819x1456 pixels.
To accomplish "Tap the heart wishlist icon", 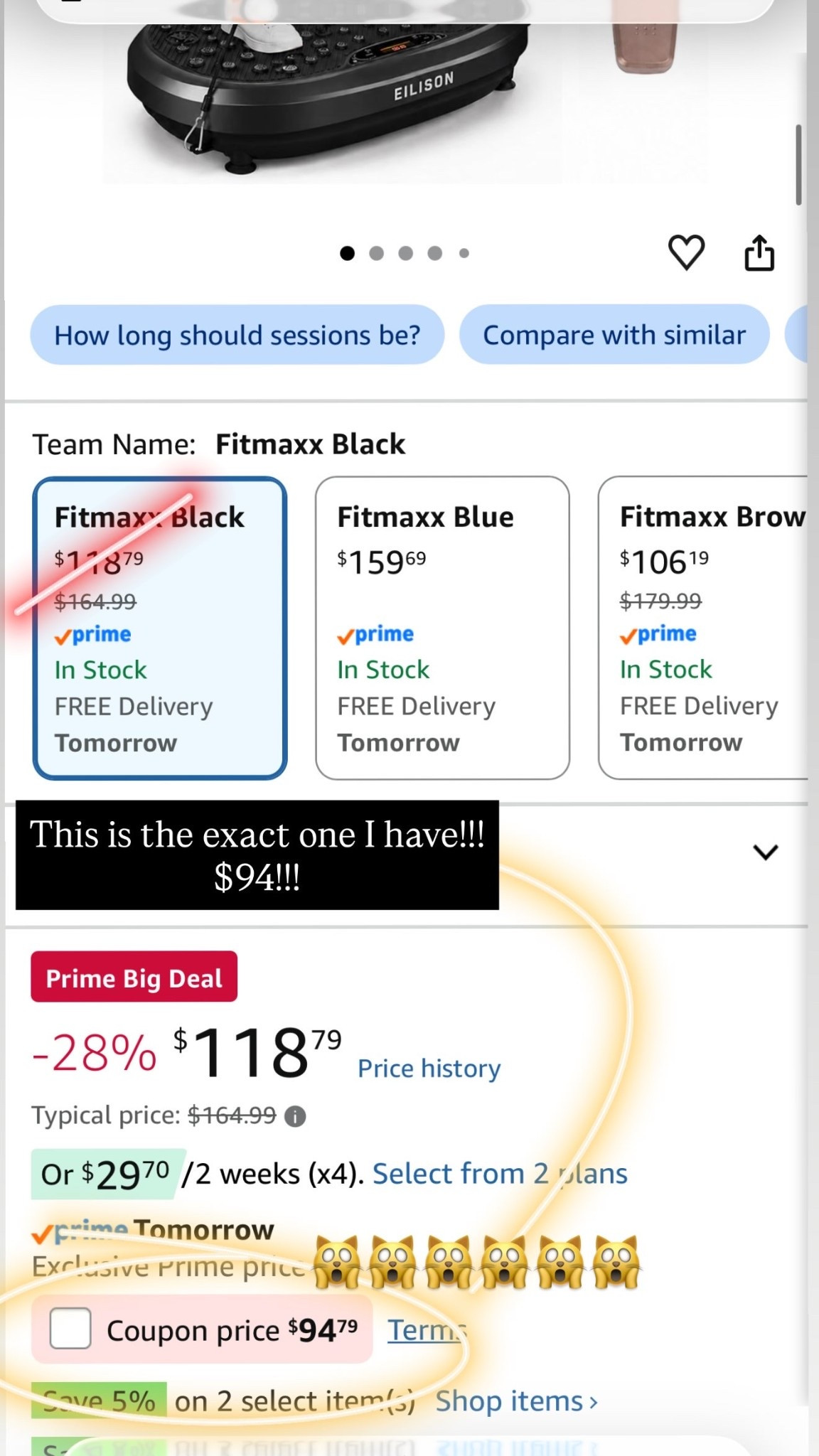I will point(686,252).
